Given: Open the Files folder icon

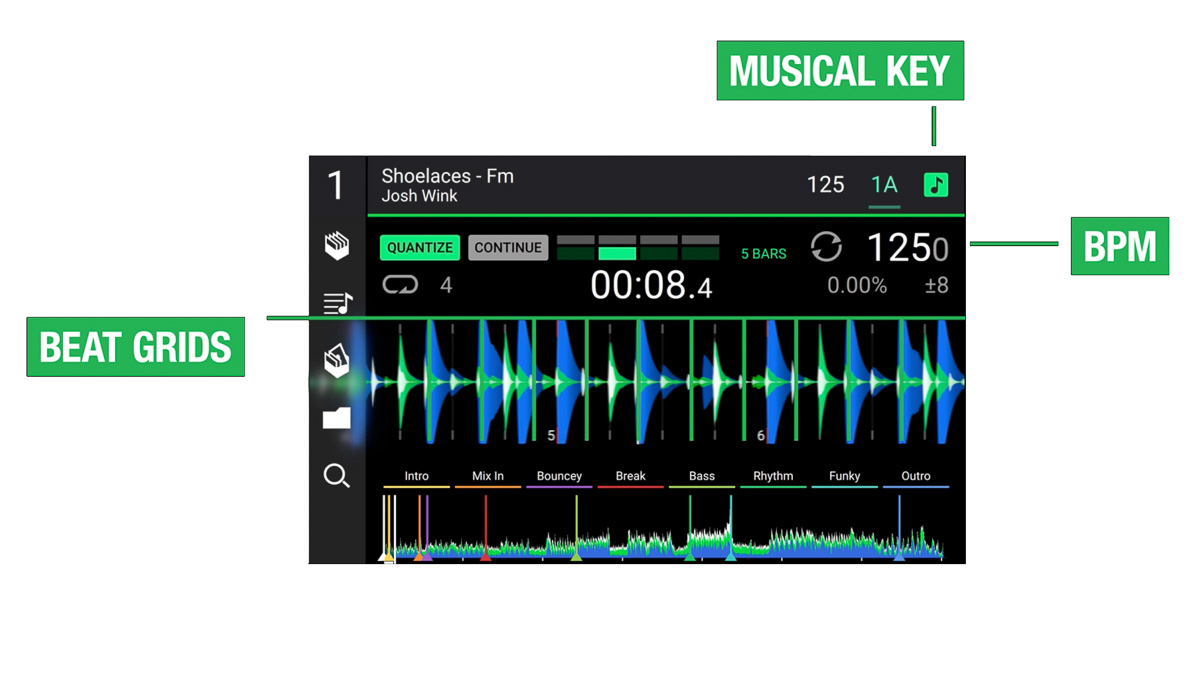Looking at the screenshot, I should click(x=337, y=417).
